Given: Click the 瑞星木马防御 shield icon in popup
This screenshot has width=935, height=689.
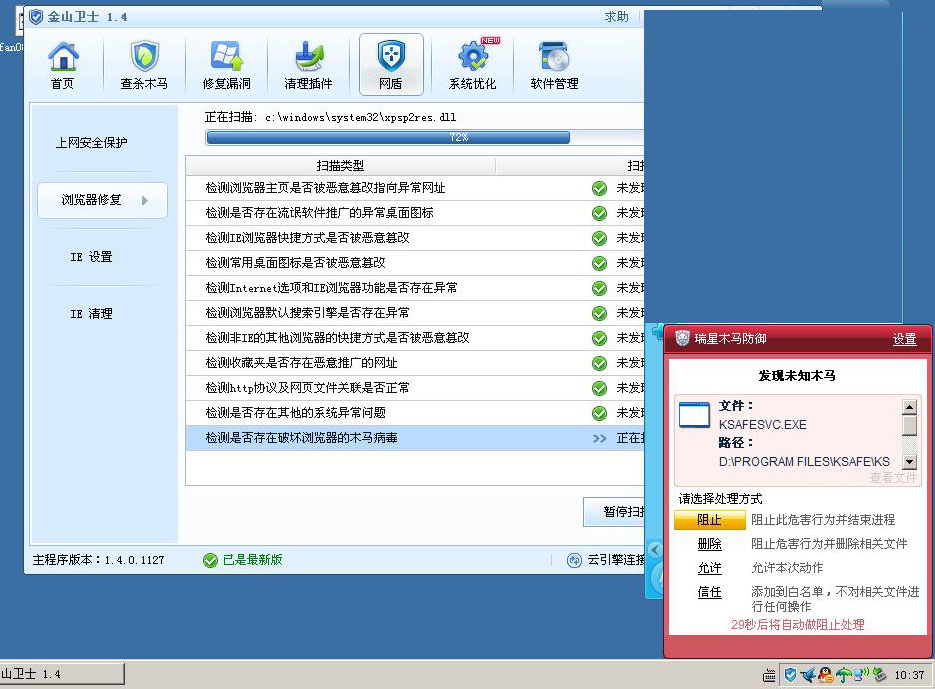Looking at the screenshot, I should pyautogui.click(x=682, y=338).
